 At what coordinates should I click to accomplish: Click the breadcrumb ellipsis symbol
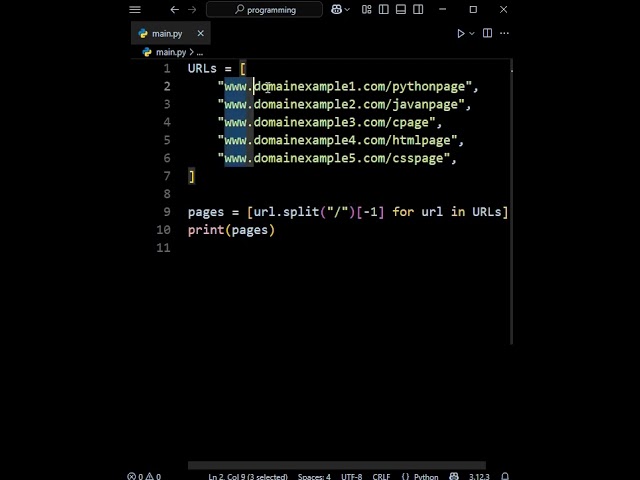[x=200, y=53]
